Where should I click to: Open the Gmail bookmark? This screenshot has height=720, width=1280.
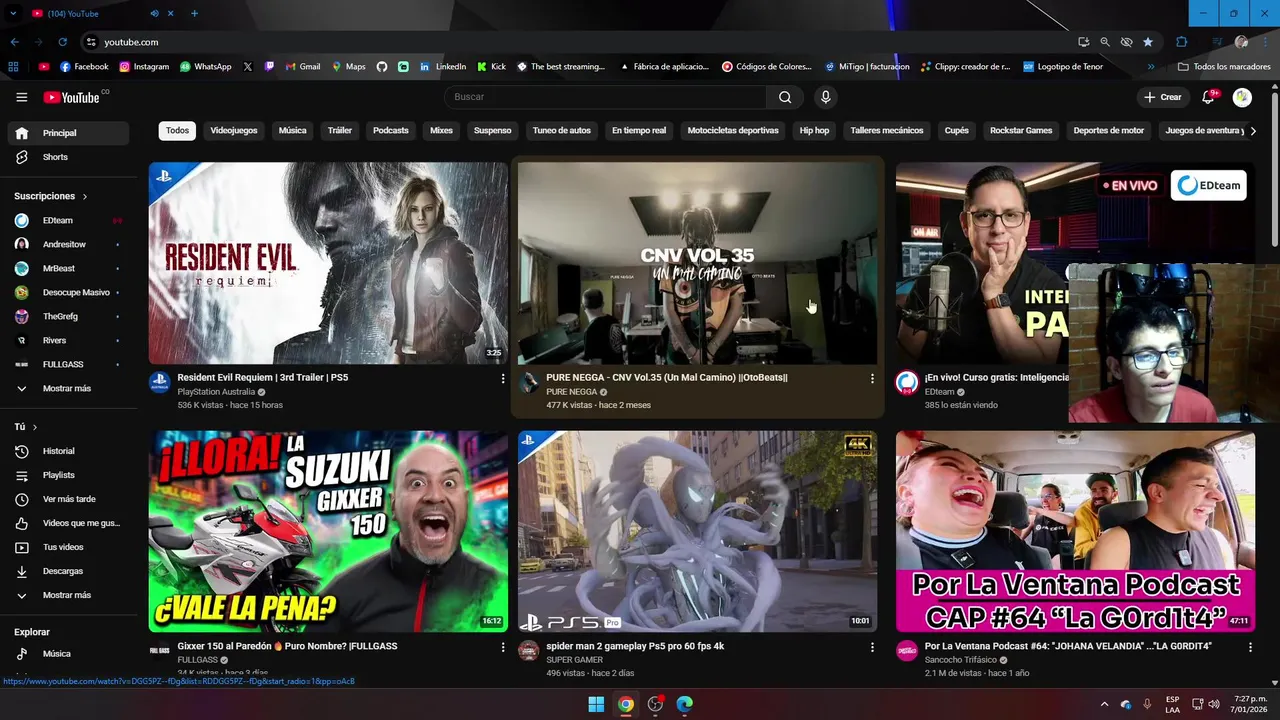click(303, 67)
